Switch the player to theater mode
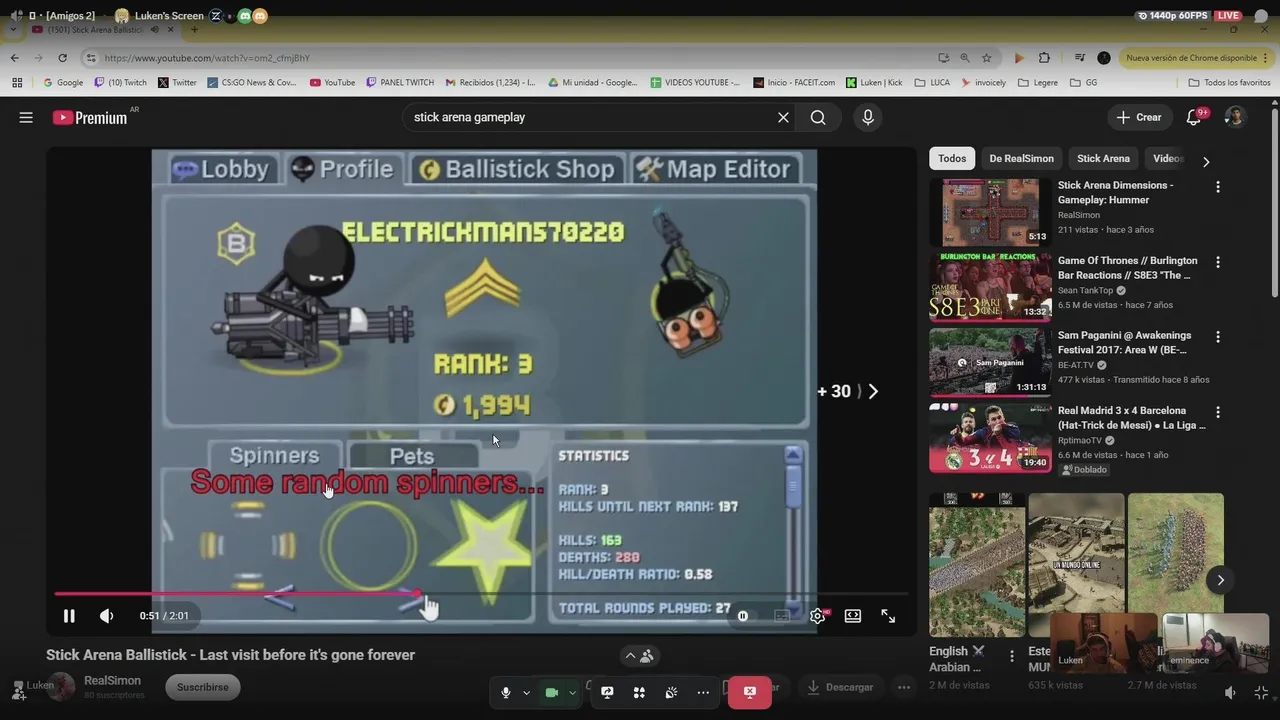This screenshot has height=720, width=1280. 853,616
